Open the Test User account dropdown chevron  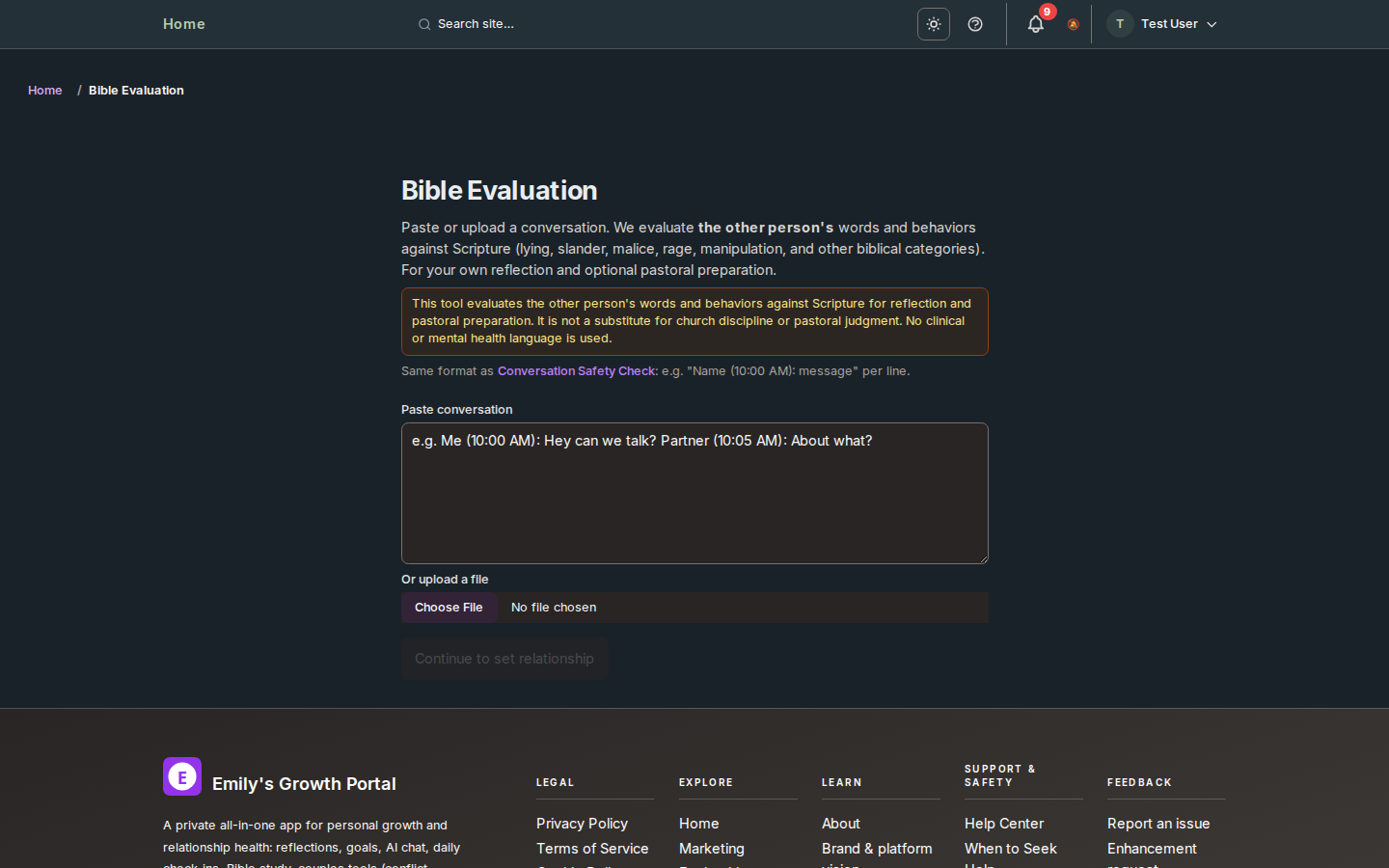pos(1212,24)
